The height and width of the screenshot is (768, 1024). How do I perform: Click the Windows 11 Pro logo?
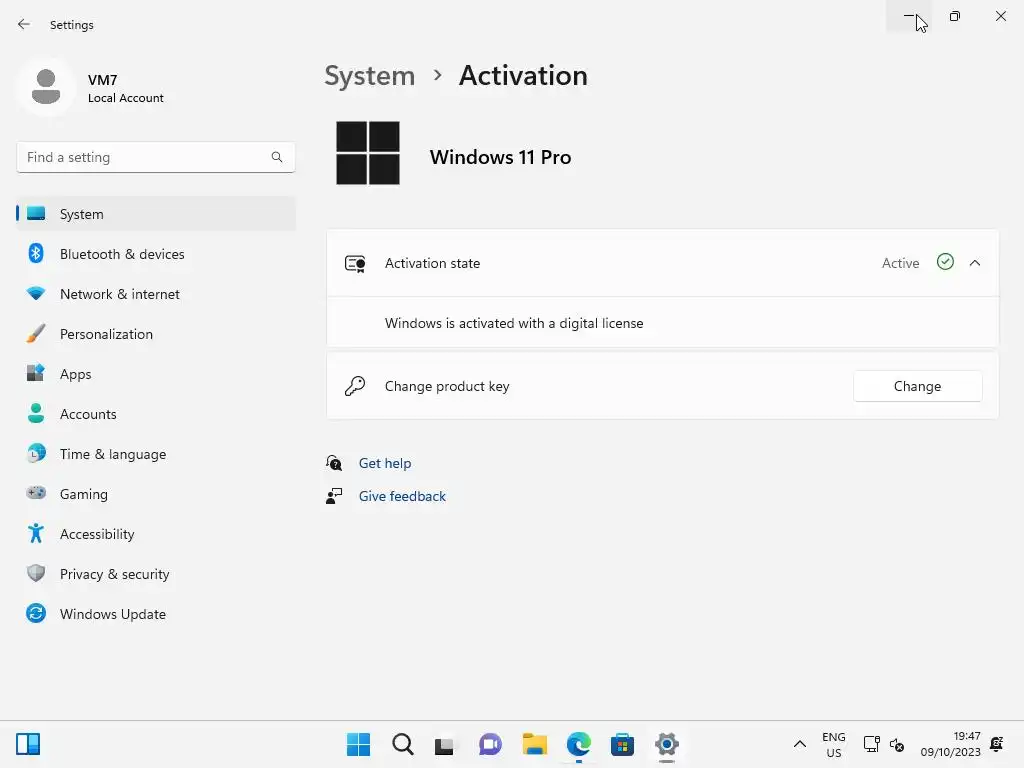point(368,153)
